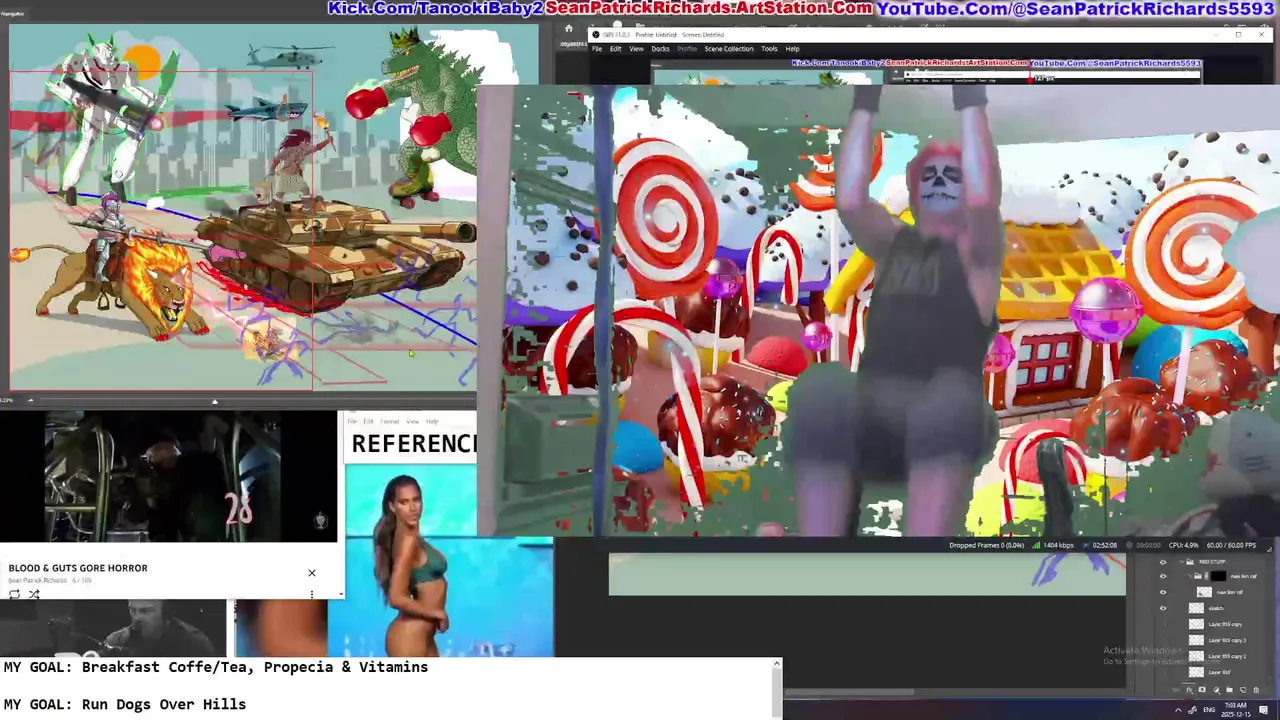
Task: Hide the new lion ref layer
Action: tap(1163, 592)
